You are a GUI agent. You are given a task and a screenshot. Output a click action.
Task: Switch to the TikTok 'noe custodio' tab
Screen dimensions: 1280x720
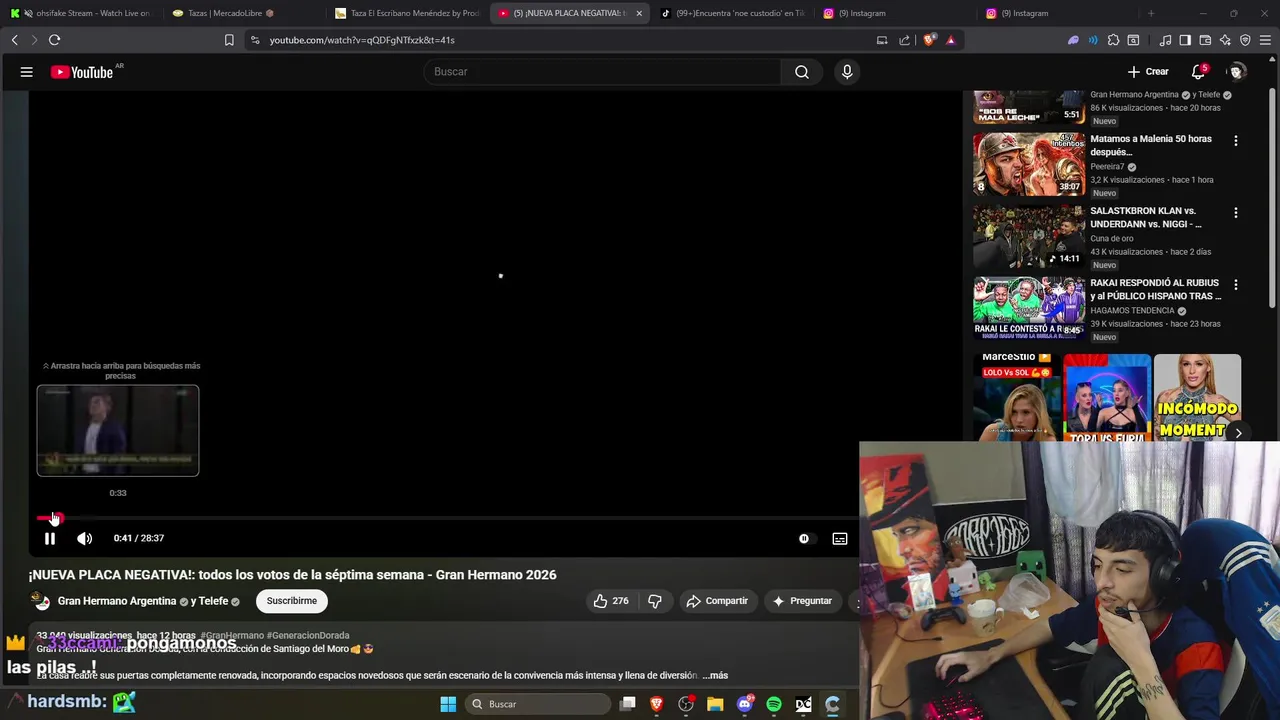(732, 13)
